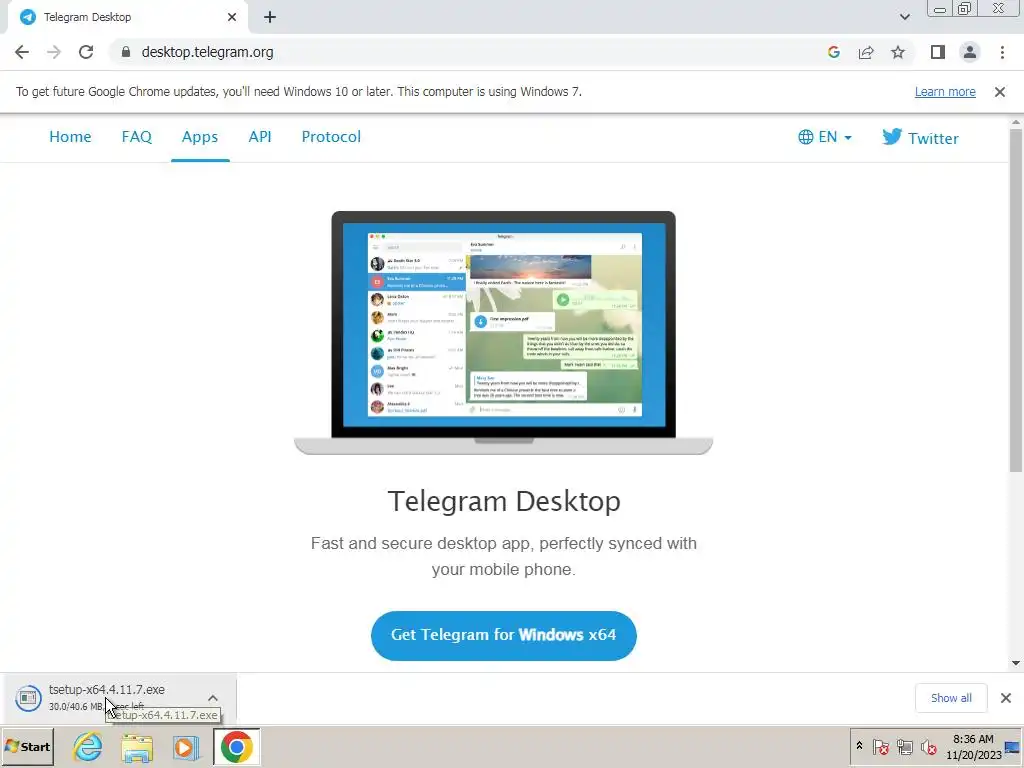Open Windows Explorer folder on taskbar

[x=136, y=747]
